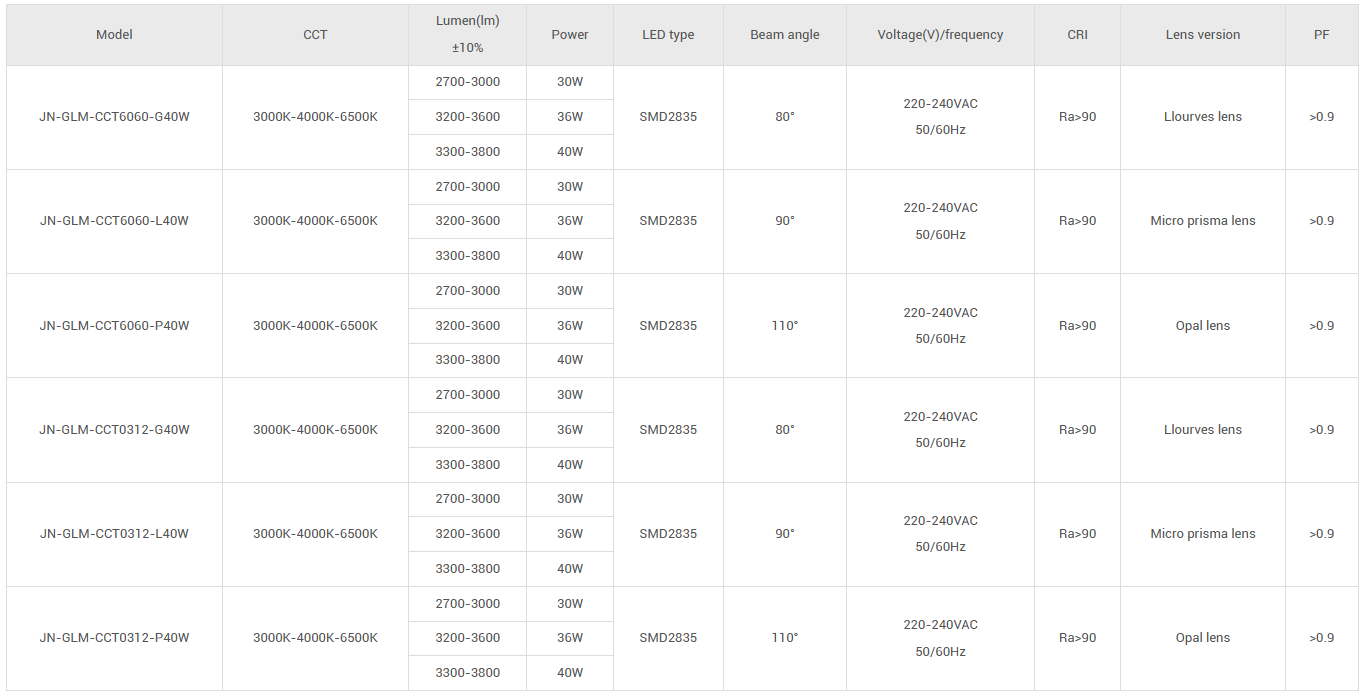Click Micro prisma lens in CCT0312-L40W row
This screenshot has width=1366, height=698.
point(1202,534)
